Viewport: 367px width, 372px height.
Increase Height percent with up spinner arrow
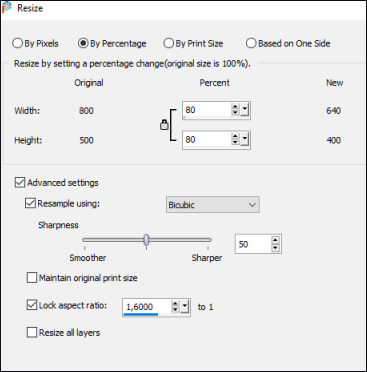coord(235,136)
